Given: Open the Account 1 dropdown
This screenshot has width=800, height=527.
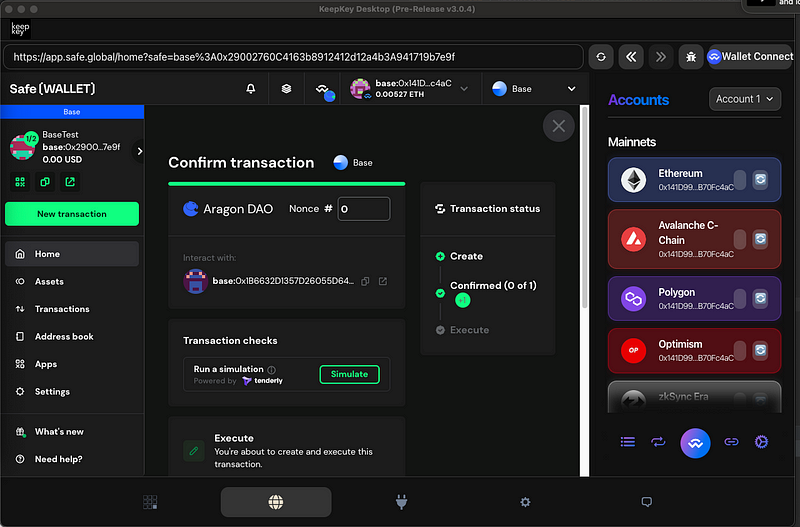Looking at the screenshot, I should pyautogui.click(x=745, y=99).
